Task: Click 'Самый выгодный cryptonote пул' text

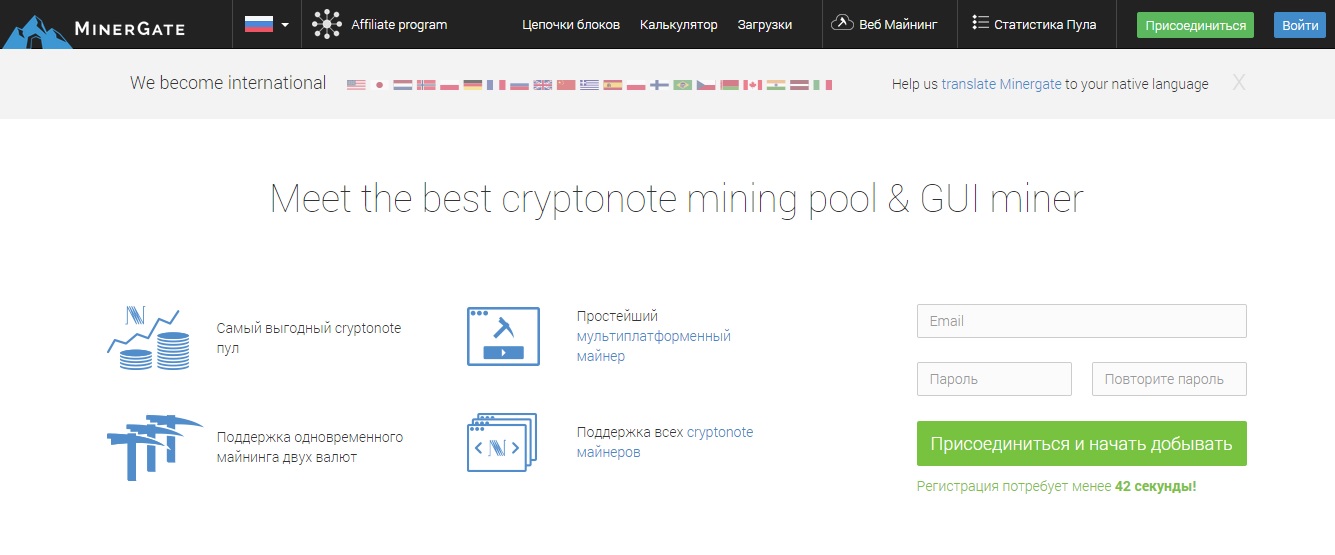Action: pyautogui.click(x=308, y=338)
